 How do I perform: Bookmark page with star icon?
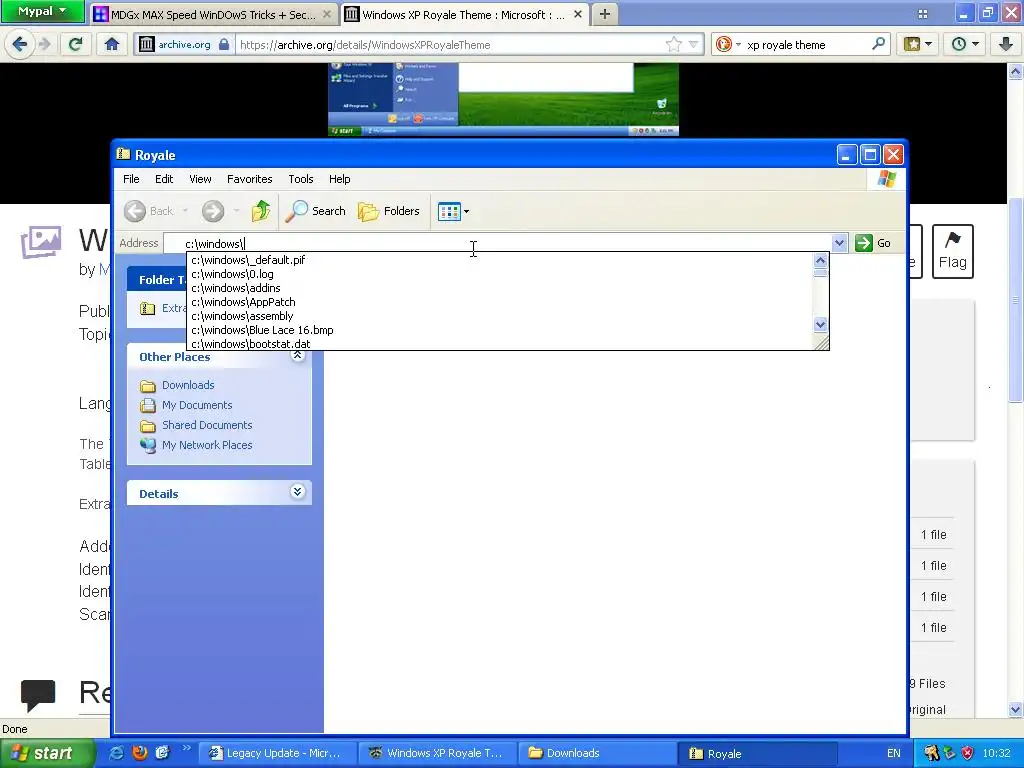click(674, 44)
